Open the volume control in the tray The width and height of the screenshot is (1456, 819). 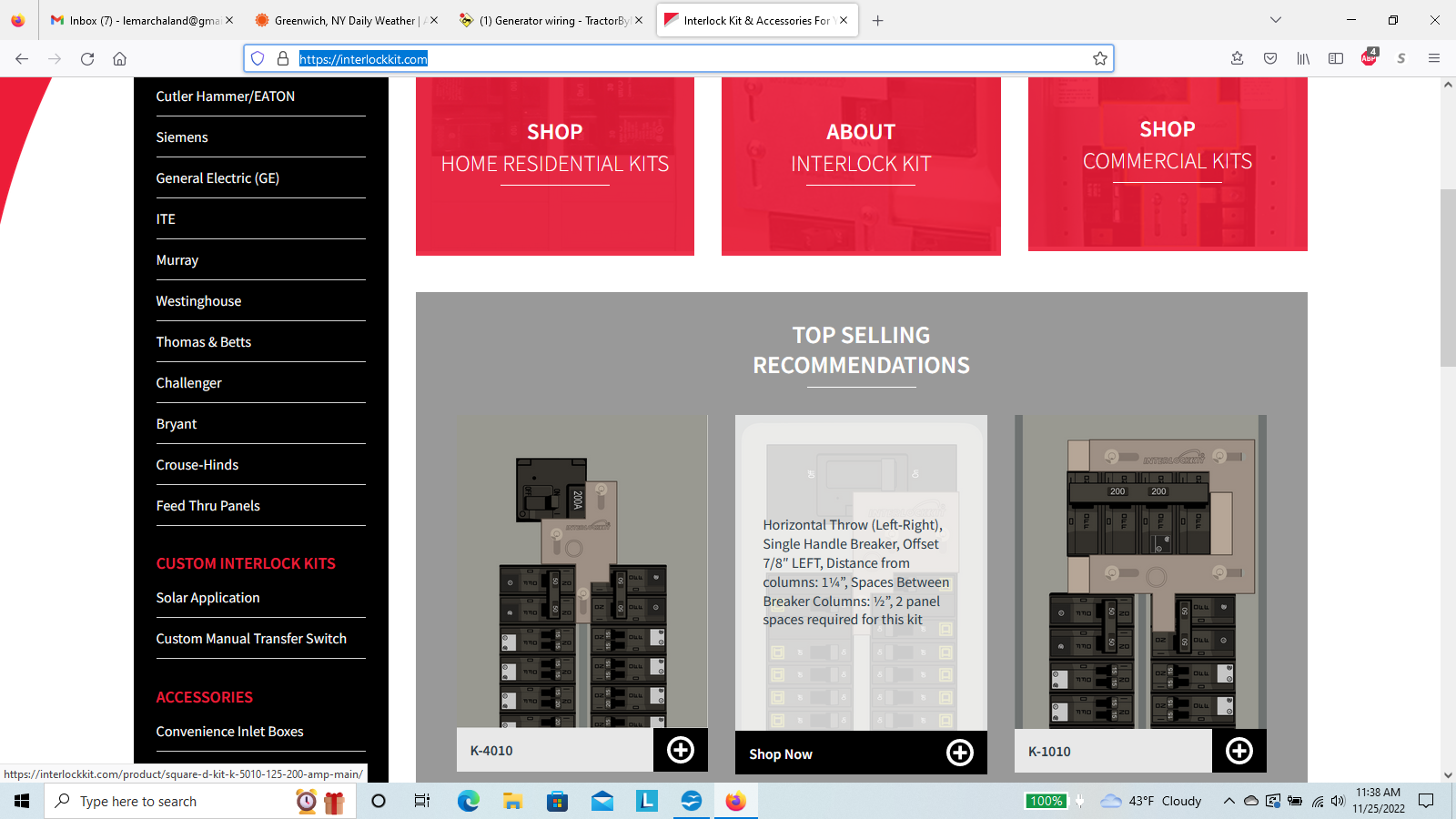pyautogui.click(x=1338, y=801)
